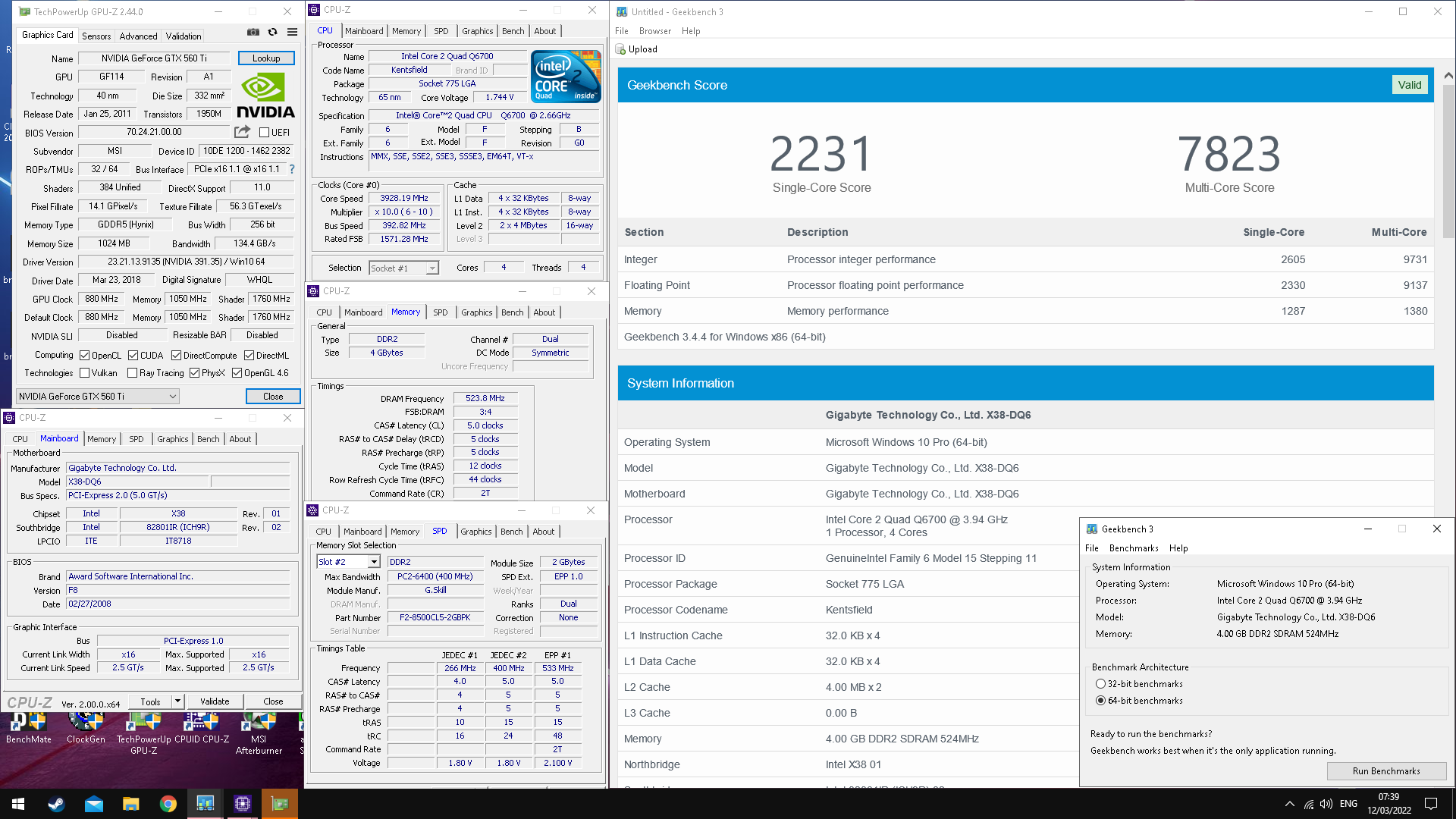Open Mail from the taskbar
Screen dimensions: 1456x819
pyautogui.click(x=93, y=804)
